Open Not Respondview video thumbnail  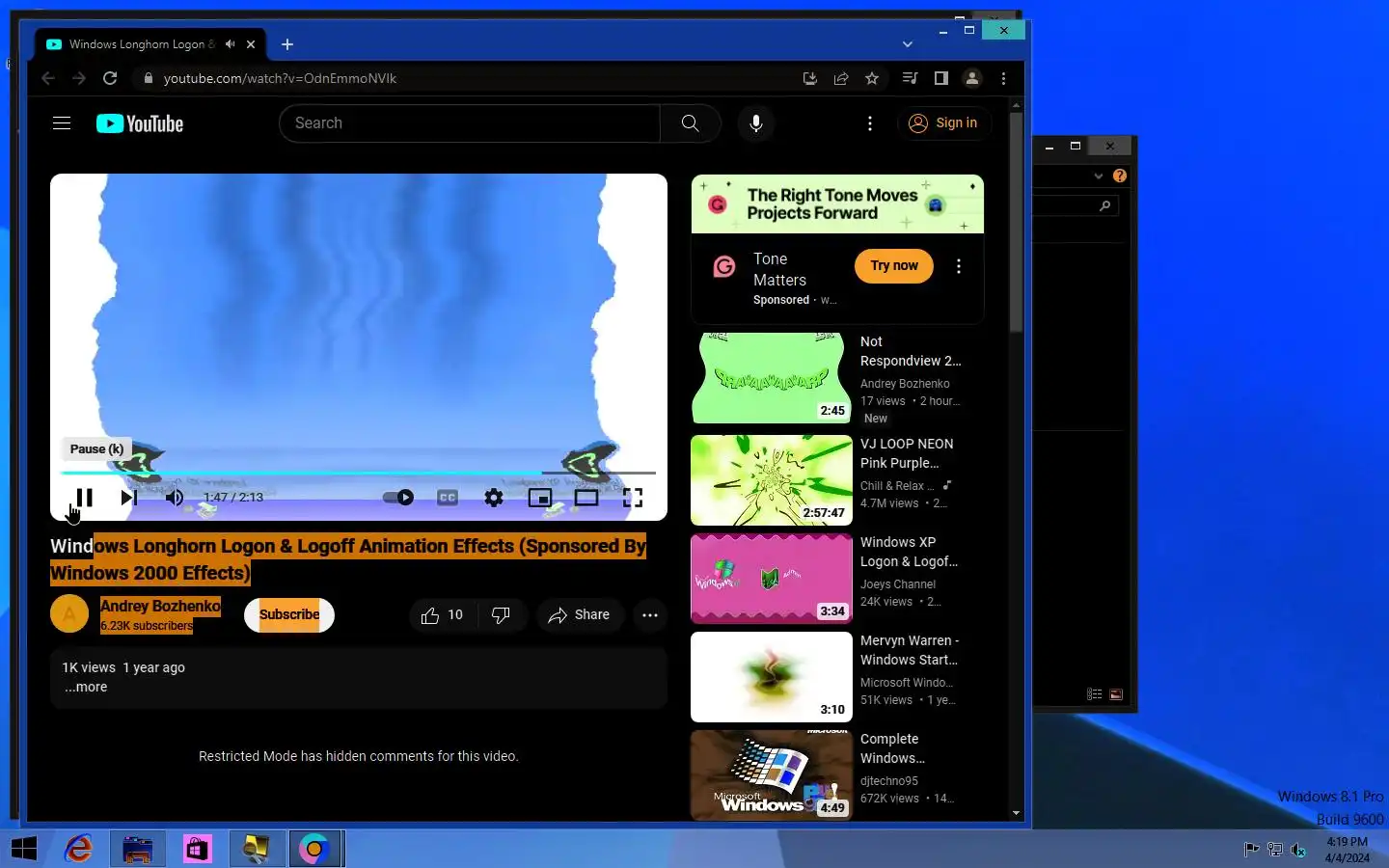pyautogui.click(x=772, y=378)
